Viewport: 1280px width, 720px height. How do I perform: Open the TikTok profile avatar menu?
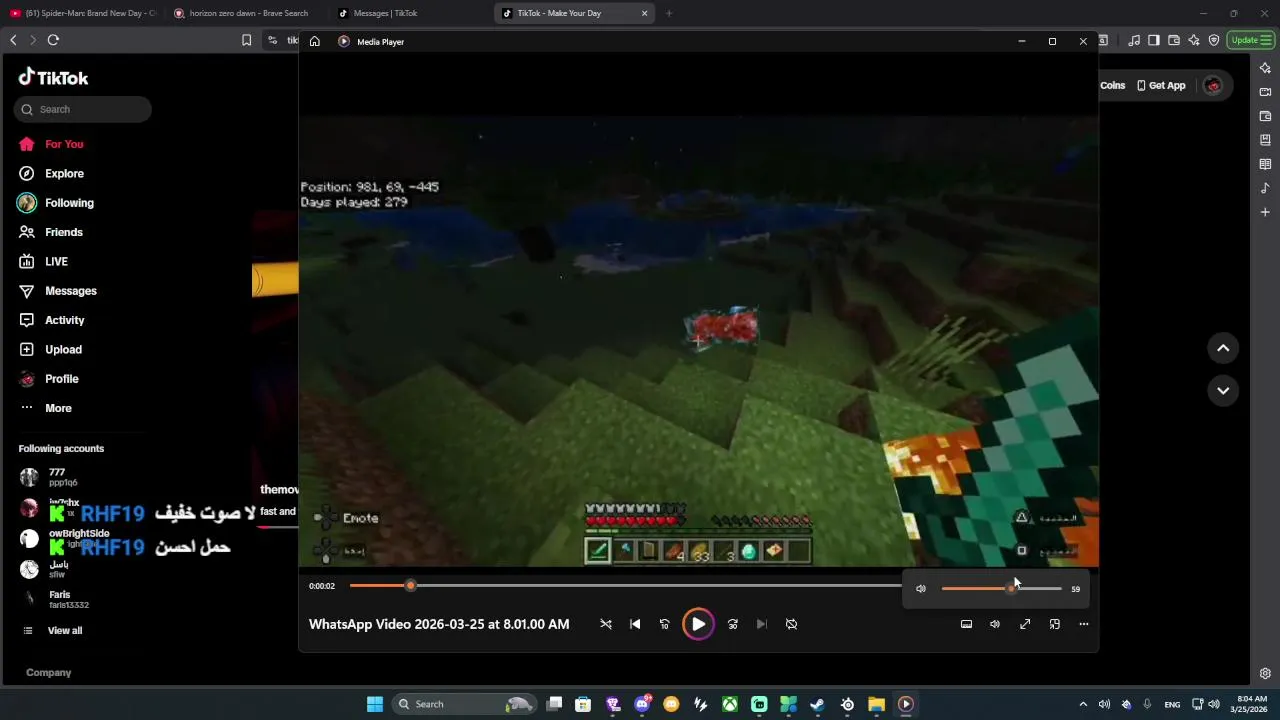point(1213,86)
